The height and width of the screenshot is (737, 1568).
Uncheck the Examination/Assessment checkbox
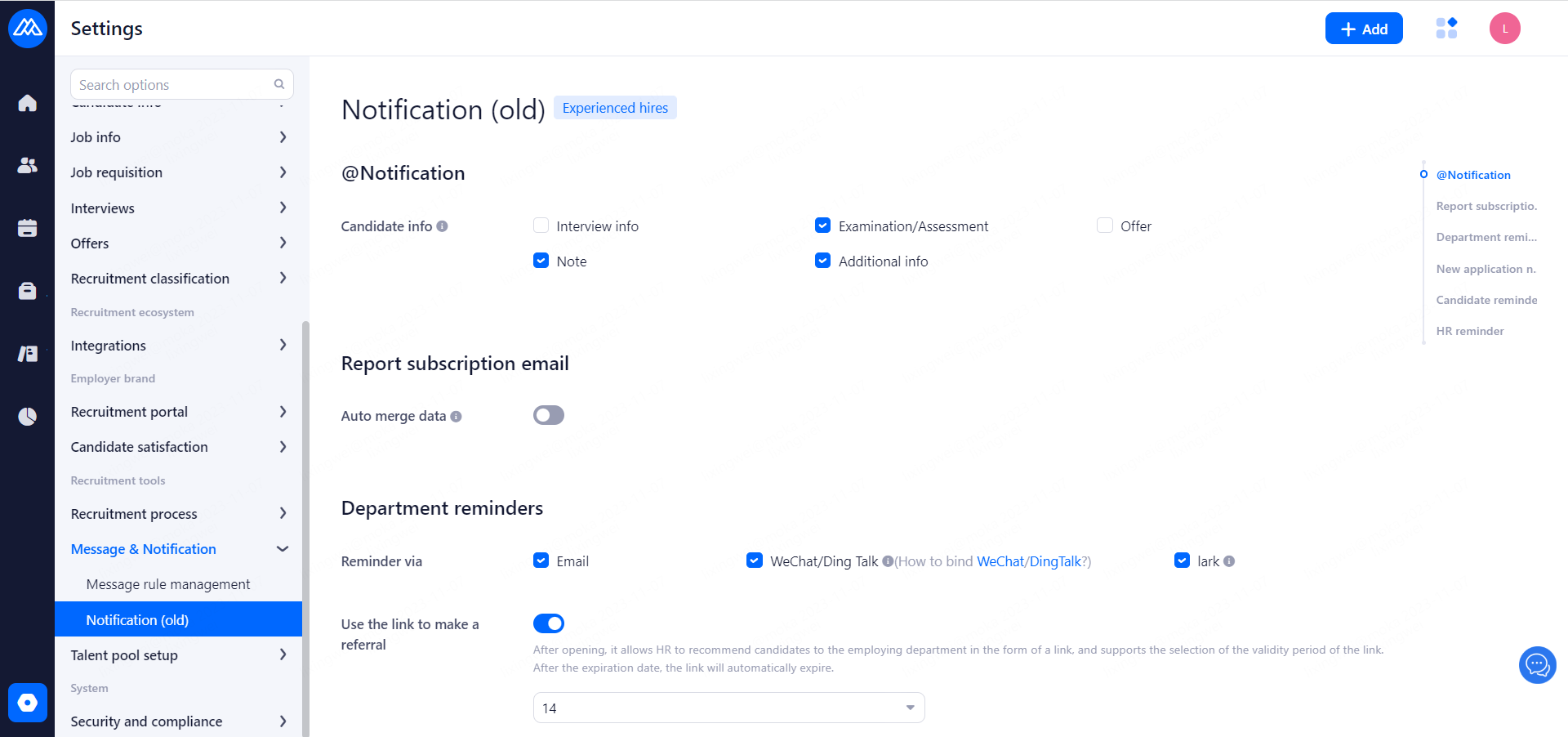point(822,226)
